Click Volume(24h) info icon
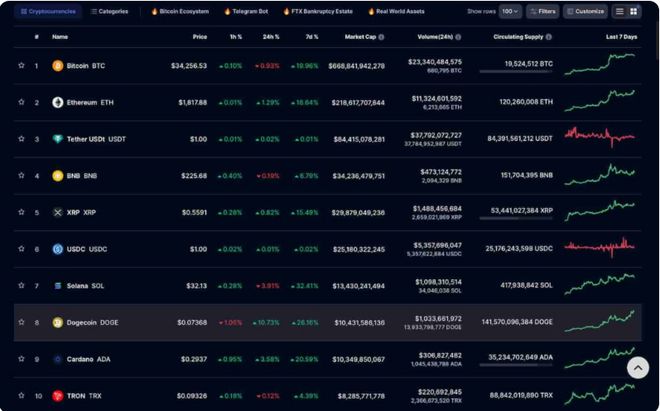 click(x=458, y=37)
